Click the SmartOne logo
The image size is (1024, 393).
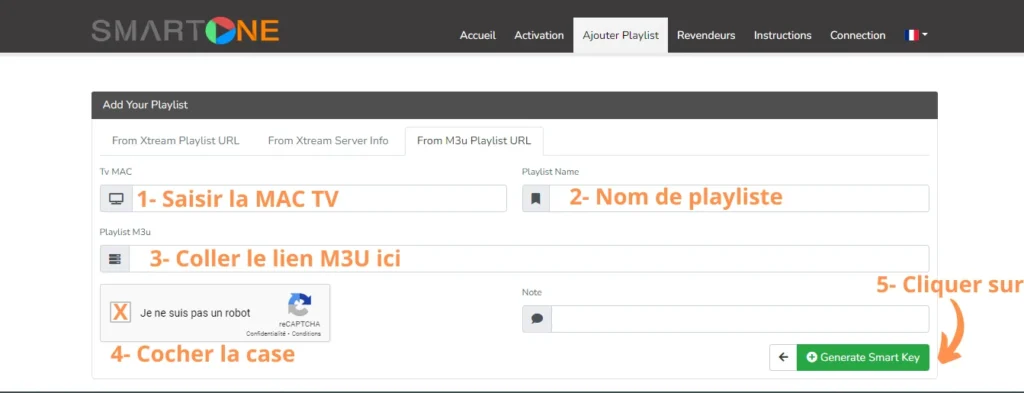(185, 31)
